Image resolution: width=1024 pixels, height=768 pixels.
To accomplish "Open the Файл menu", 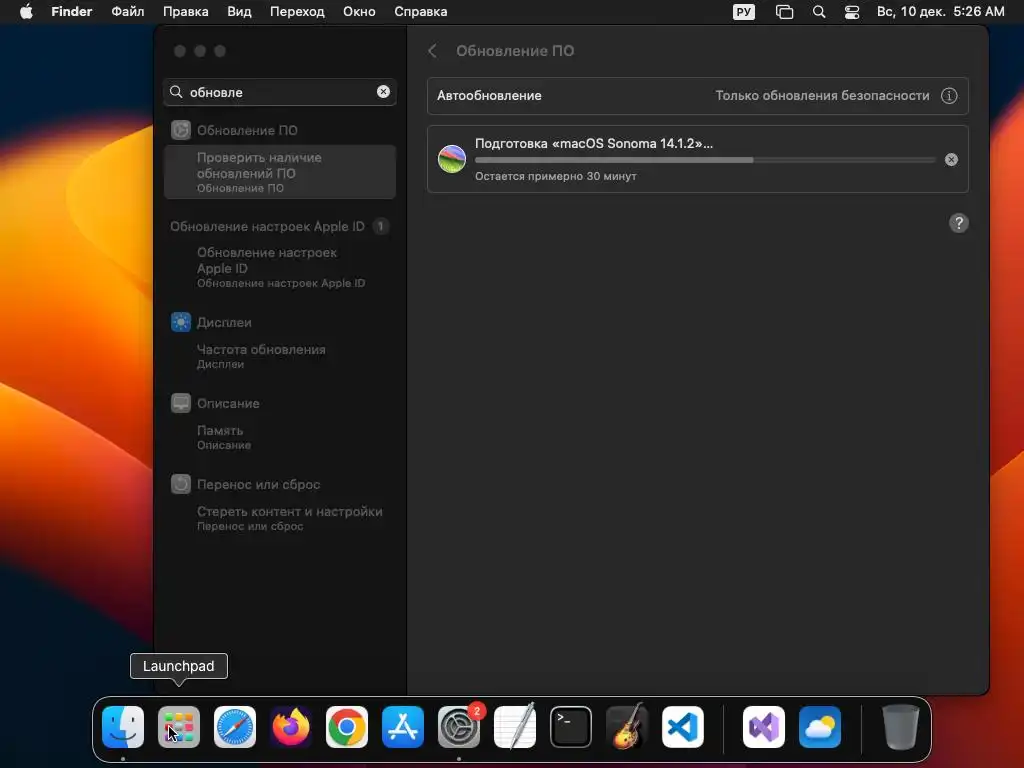I will pos(128,12).
